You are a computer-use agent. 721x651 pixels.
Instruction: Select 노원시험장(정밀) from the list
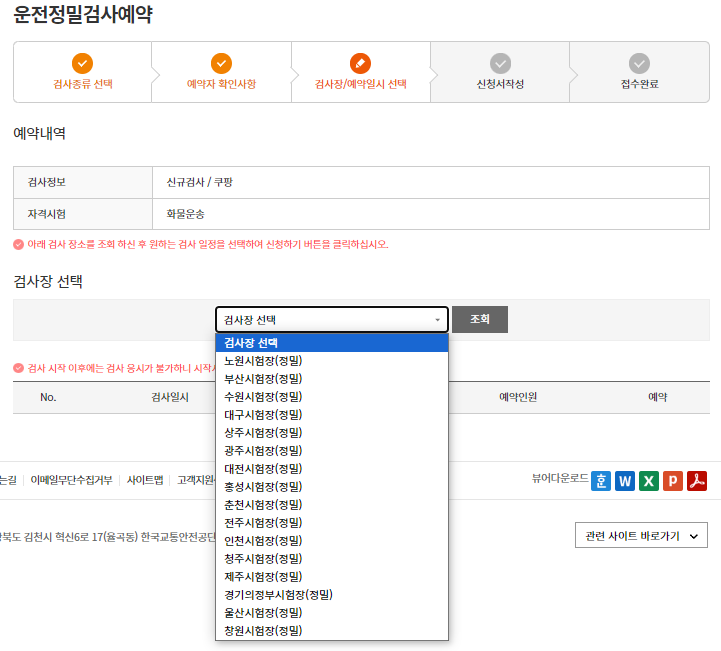click(x=332, y=361)
